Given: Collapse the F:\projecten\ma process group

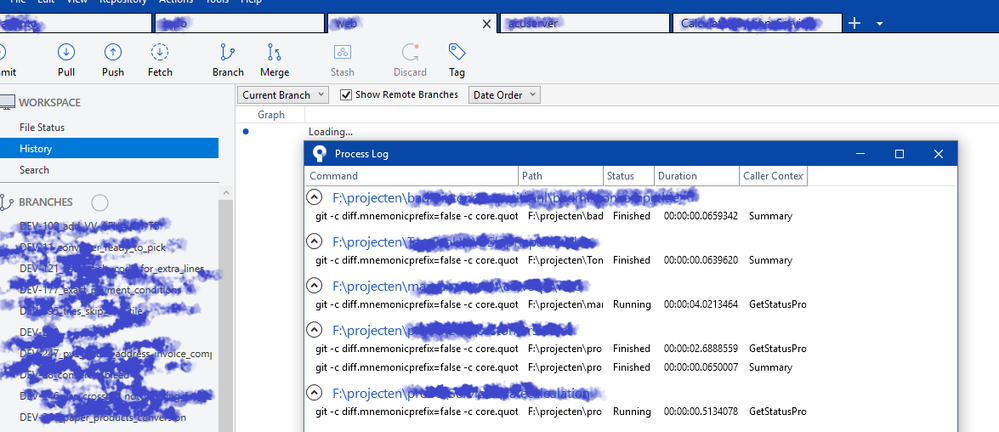Looking at the screenshot, I should coord(313,285).
